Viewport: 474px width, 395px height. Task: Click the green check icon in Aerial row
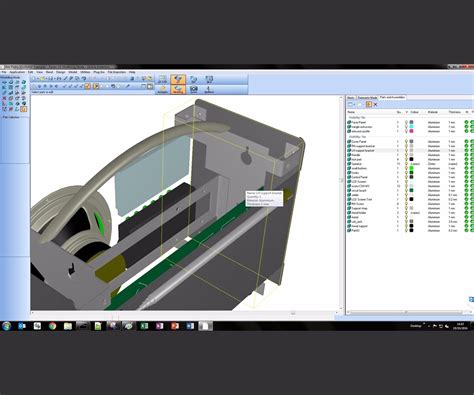[x=466, y=217]
